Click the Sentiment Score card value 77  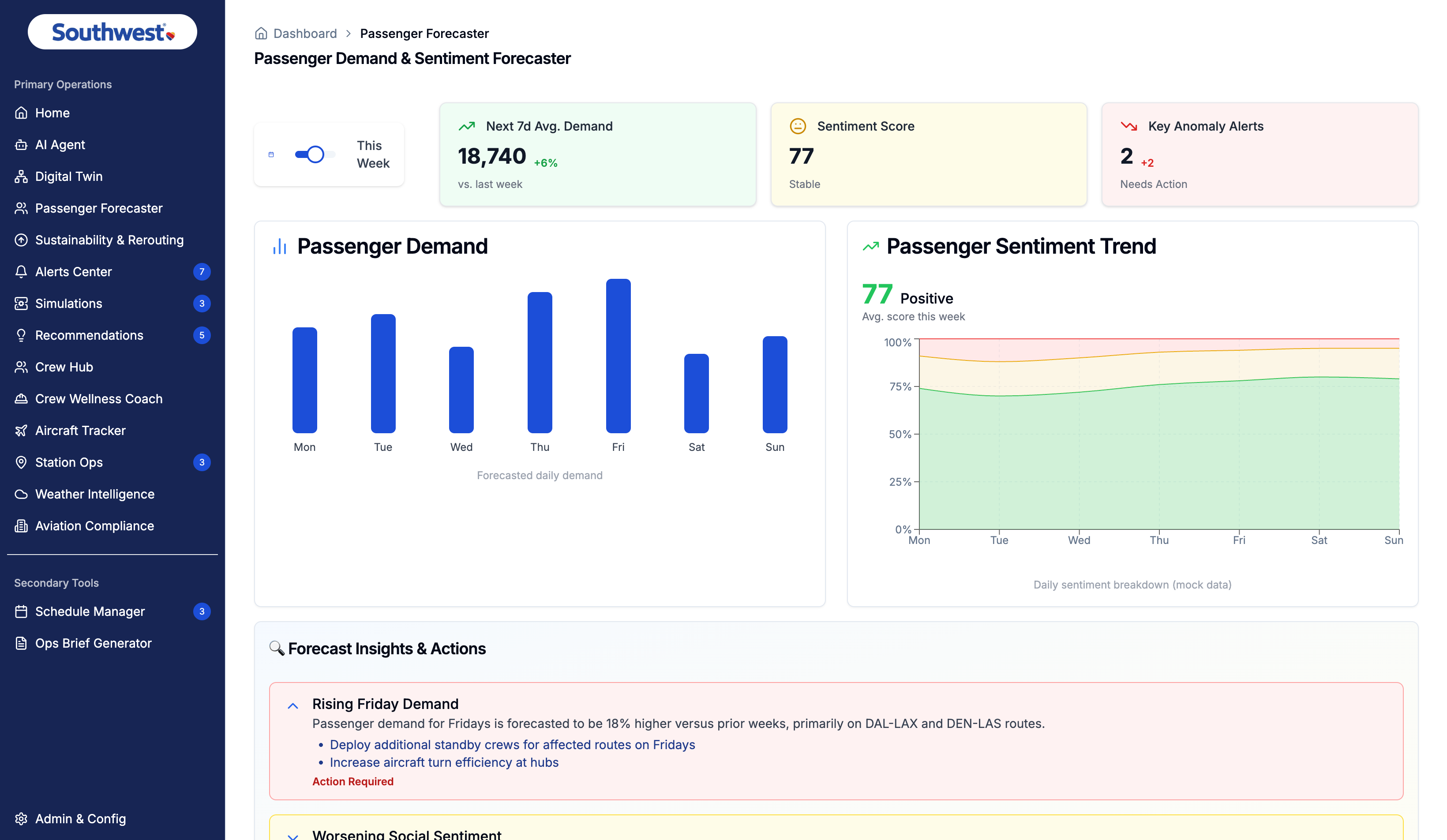[802, 156]
